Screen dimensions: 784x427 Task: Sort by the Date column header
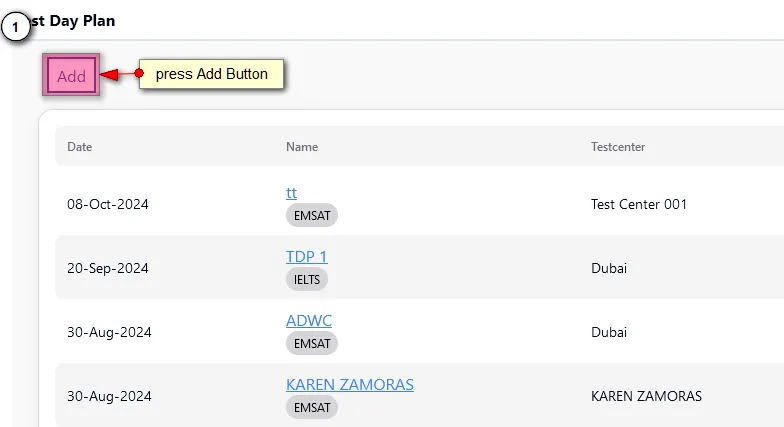[79, 147]
